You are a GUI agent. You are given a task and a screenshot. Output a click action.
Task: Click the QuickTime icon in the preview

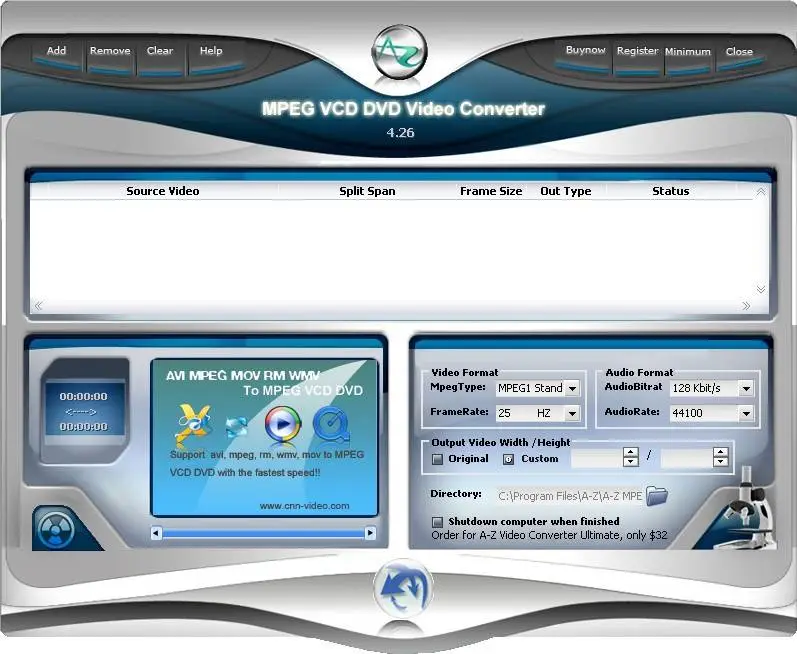pos(331,423)
